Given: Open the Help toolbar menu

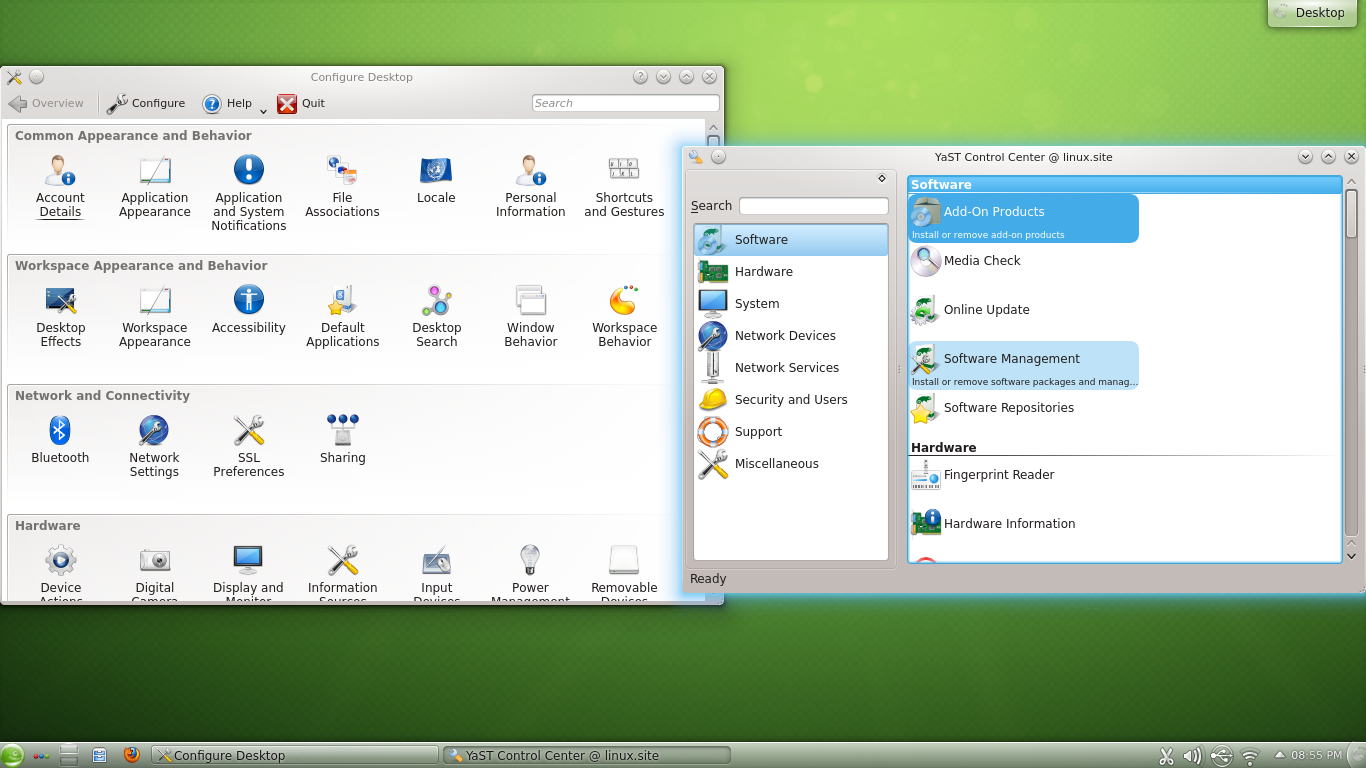Looking at the screenshot, I should pyautogui.click(x=227, y=103).
